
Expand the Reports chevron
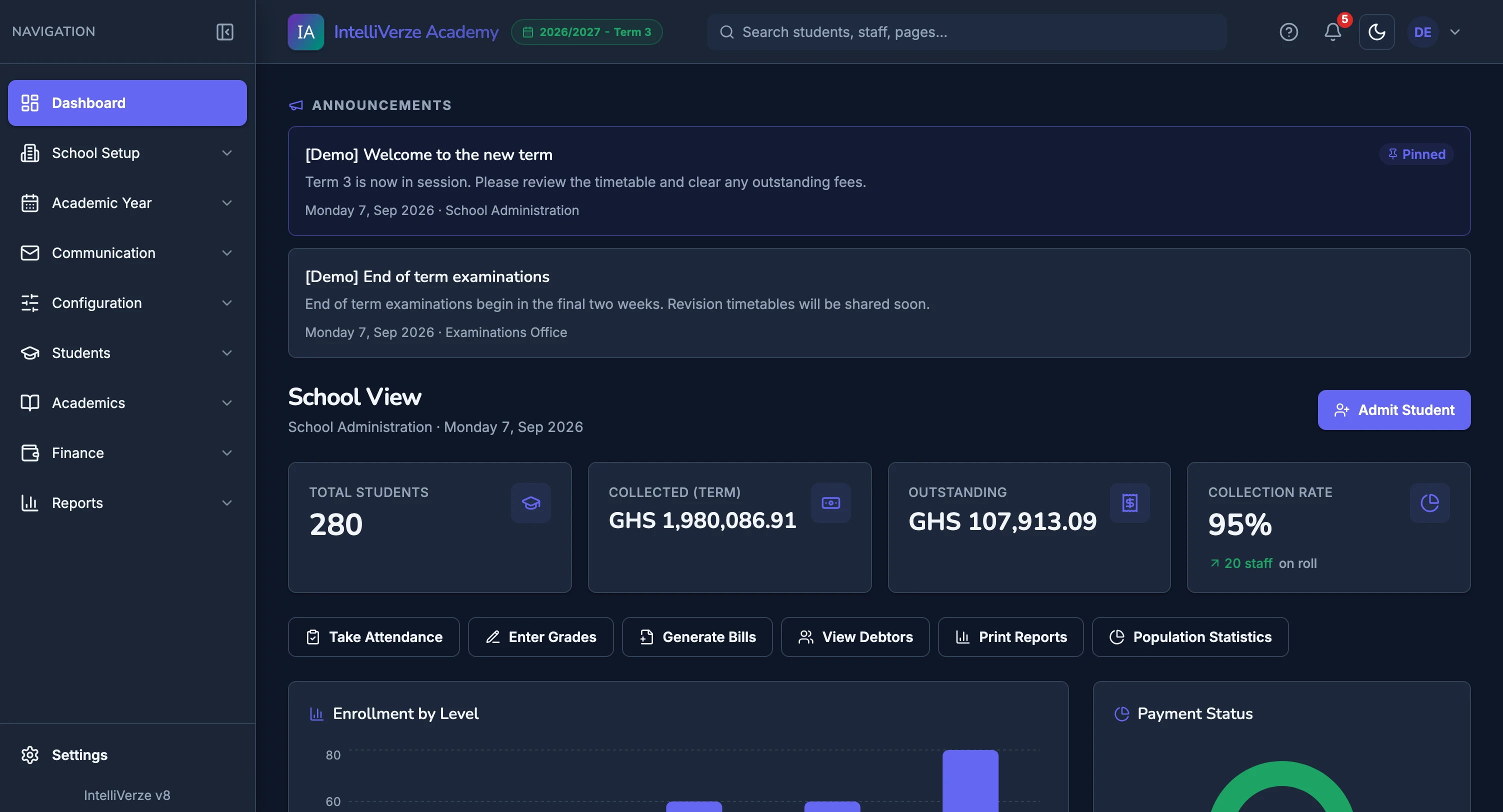[x=227, y=503]
